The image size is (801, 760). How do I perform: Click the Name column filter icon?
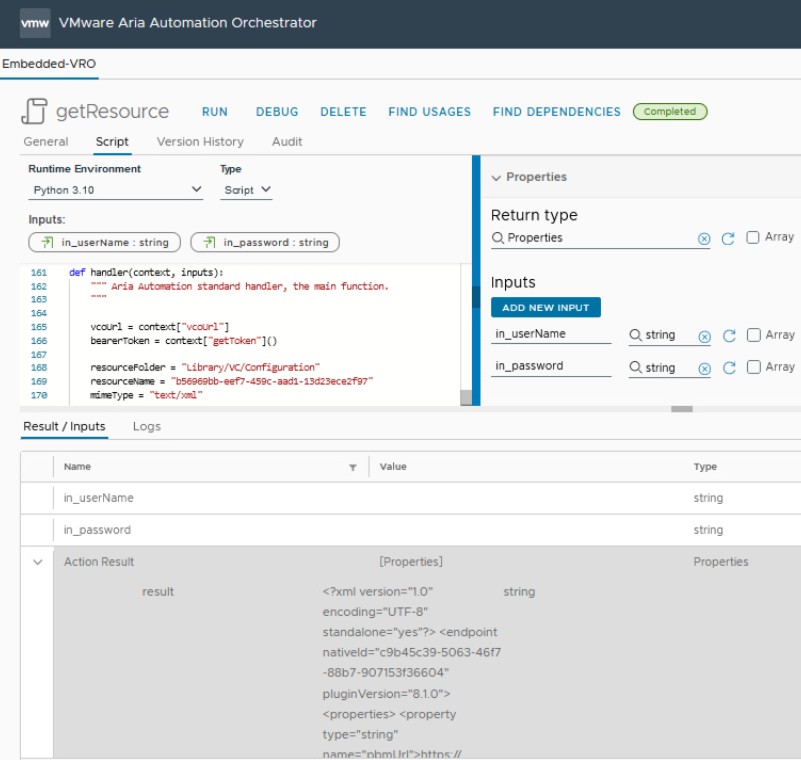(x=352, y=467)
